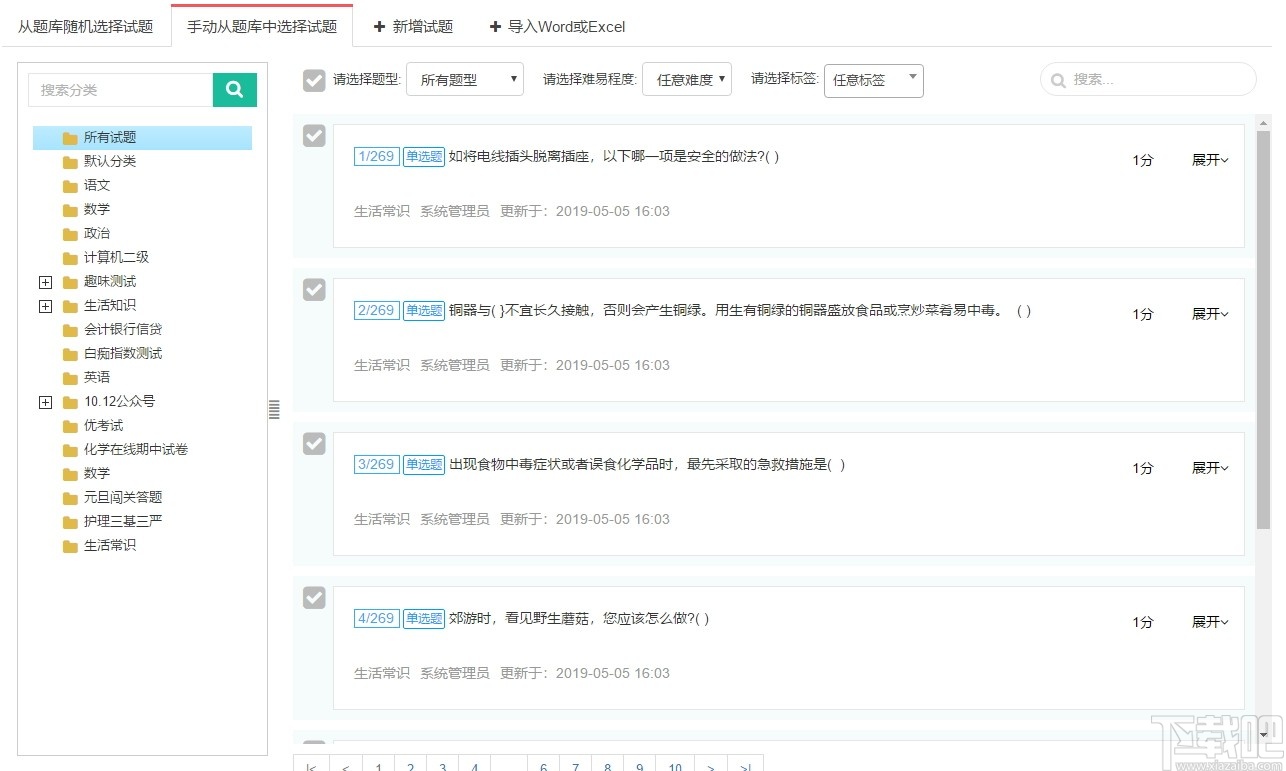Jump to first page using |< pagination icon
Image resolution: width=1286 pixels, height=771 pixels.
[x=310, y=765]
